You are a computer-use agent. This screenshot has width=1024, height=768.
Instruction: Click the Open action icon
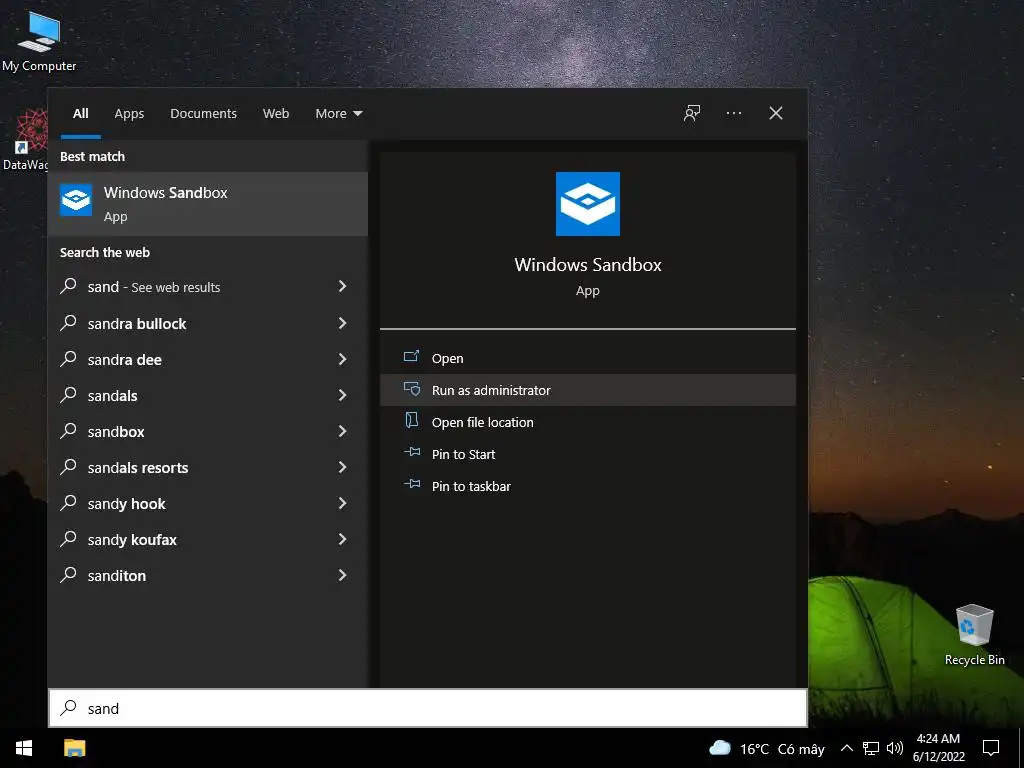[x=411, y=357]
